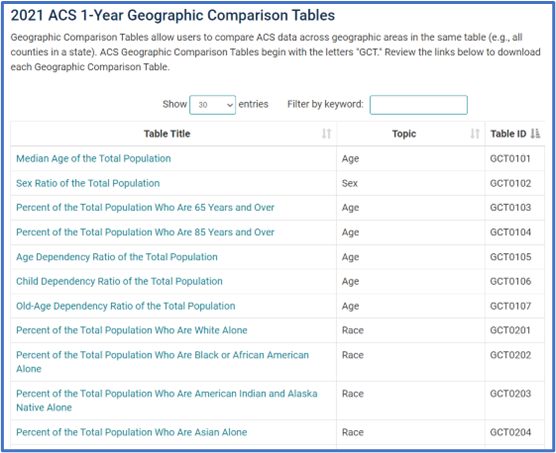Open Child Dependency Ratio of Total Population

pos(119,281)
